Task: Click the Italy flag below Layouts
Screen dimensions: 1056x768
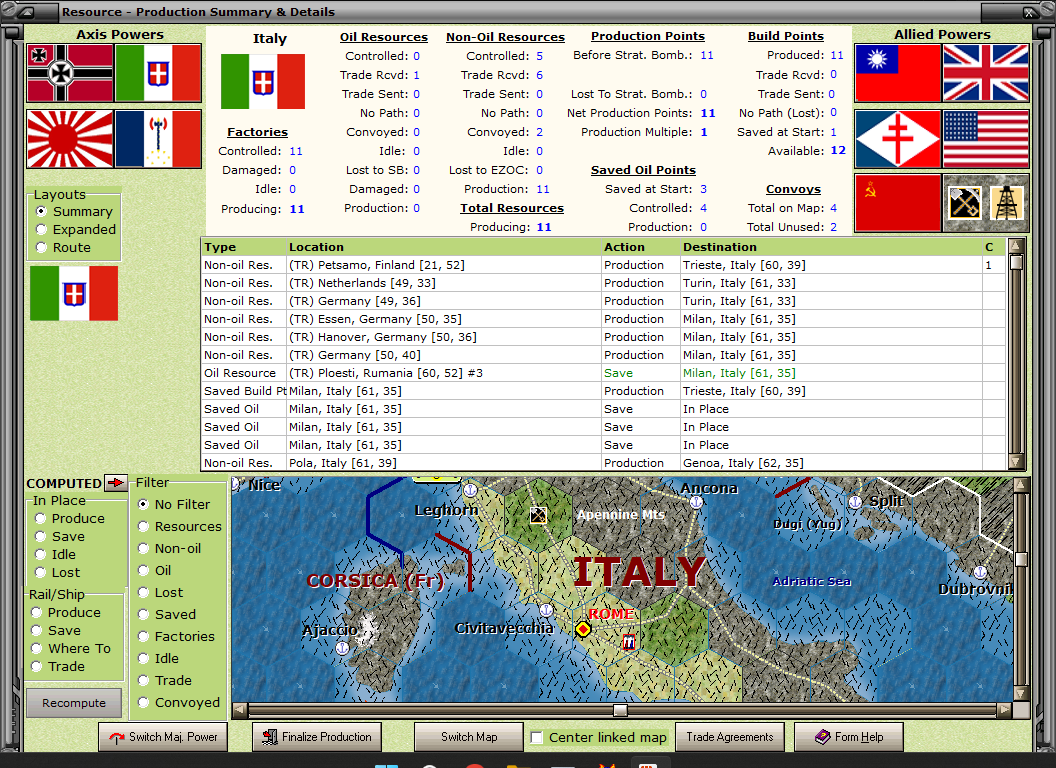Action: pyautogui.click(x=74, y=293)
